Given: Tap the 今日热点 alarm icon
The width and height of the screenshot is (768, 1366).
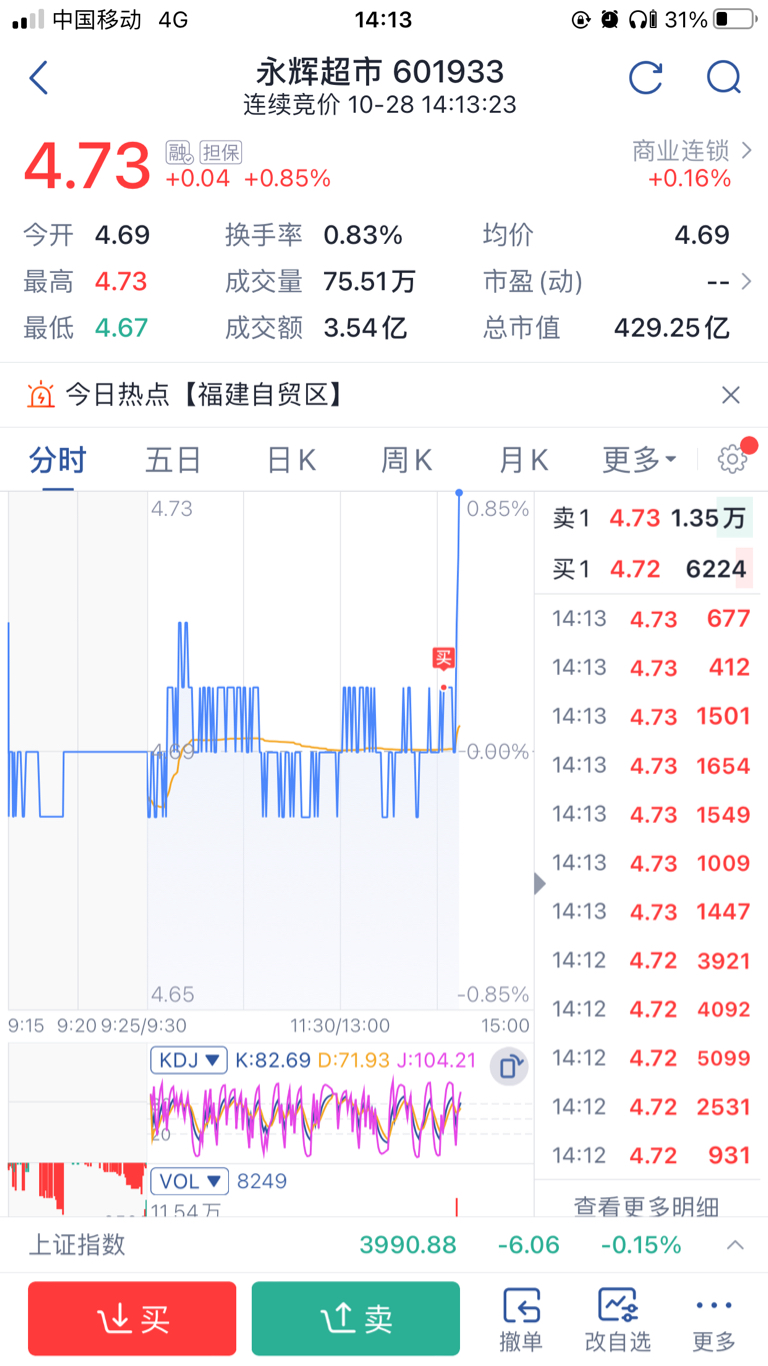Looking at the screenshot, I should coord(41,395).
